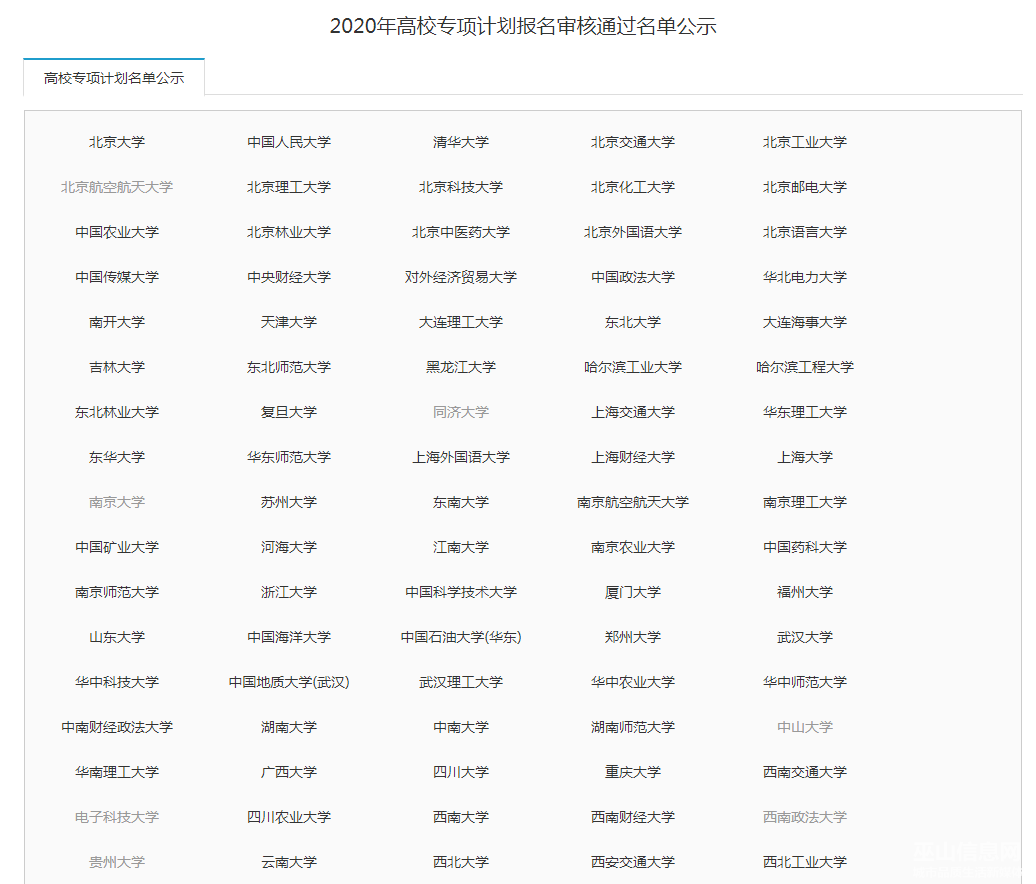Open 电子科技大学
The height and width of the screenshot is (884, 1036).
click(117, 816)
